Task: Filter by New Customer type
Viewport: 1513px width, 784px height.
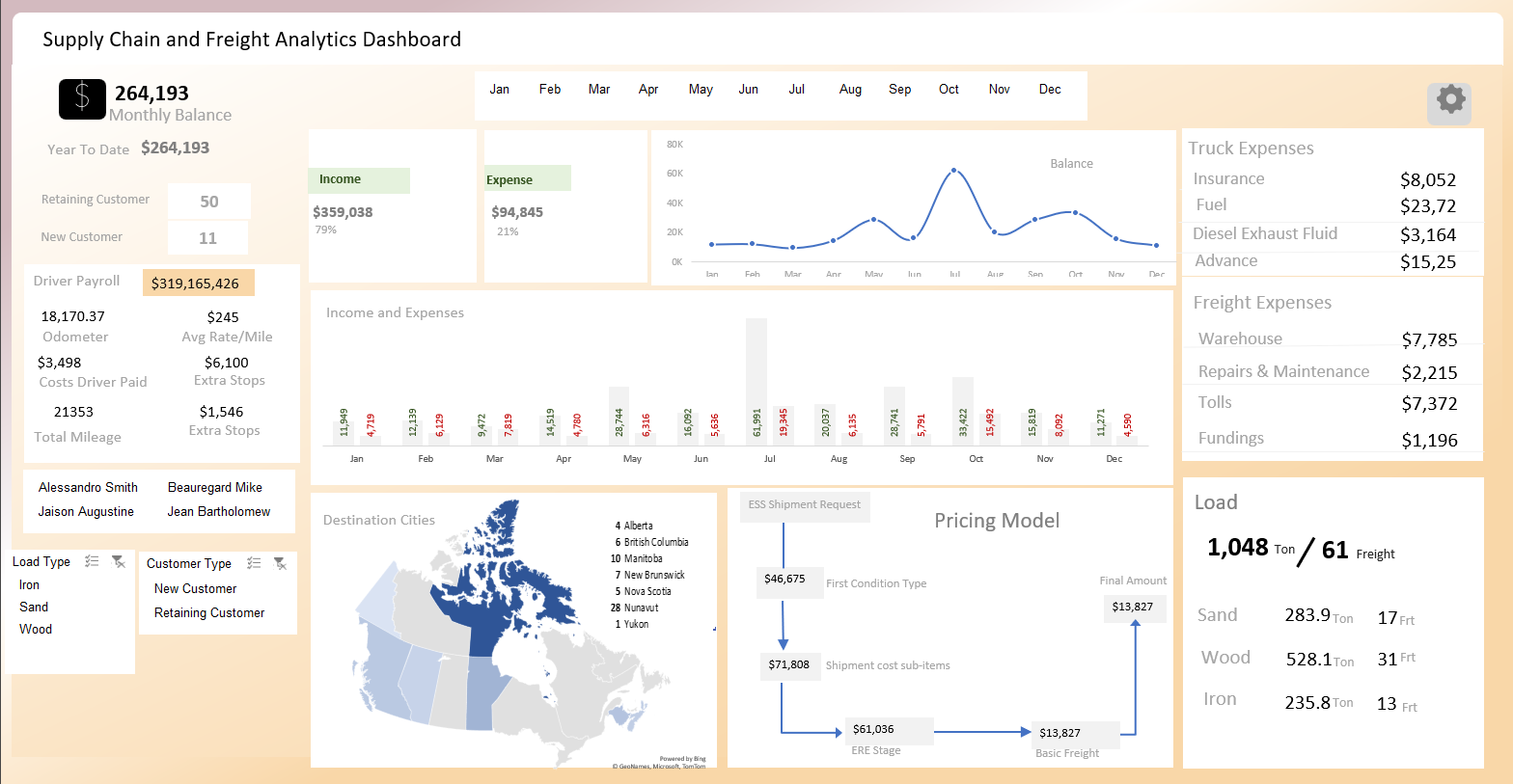Action: [196, 589]
